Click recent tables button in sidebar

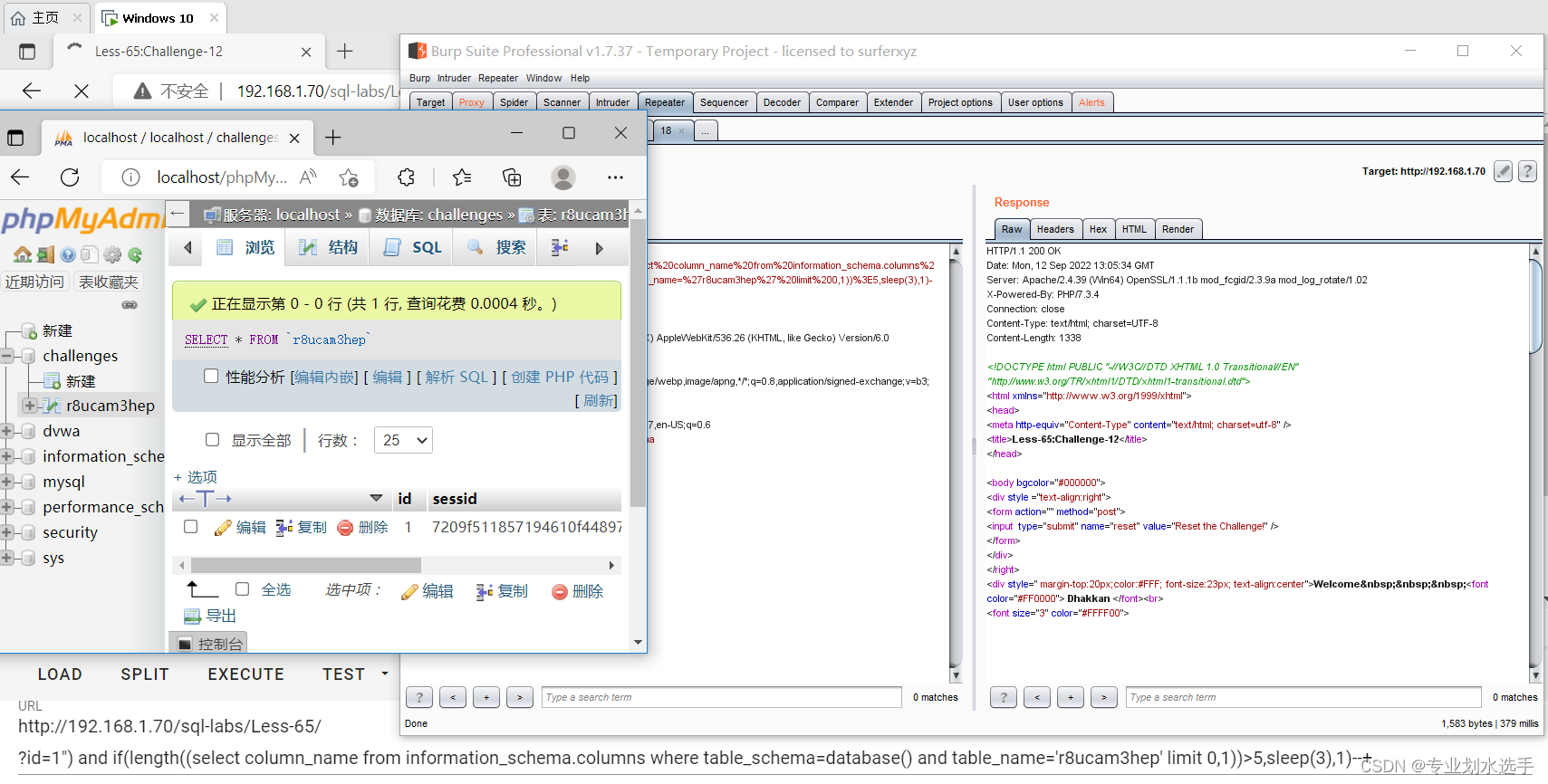[34, 282]
